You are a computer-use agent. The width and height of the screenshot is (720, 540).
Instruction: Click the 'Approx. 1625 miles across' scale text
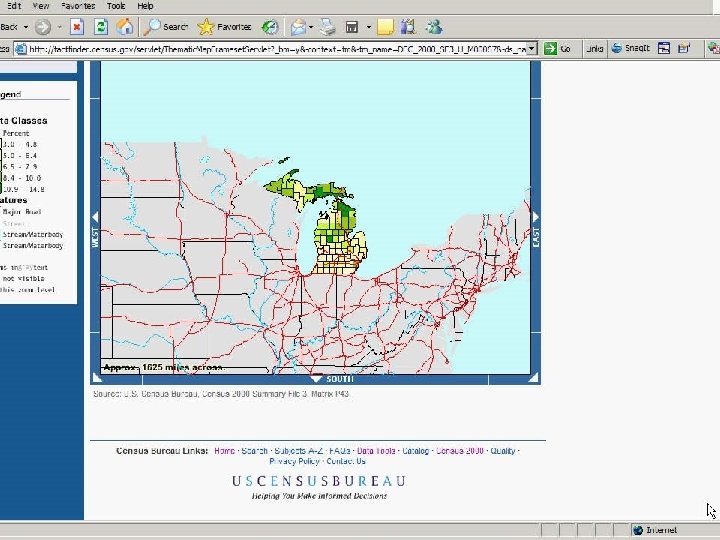(x=163, y=368)
